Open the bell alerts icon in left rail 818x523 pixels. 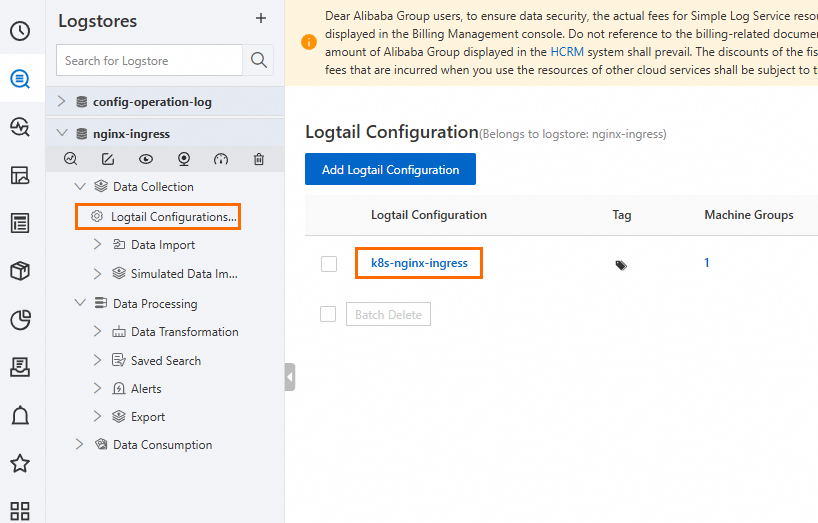pos(20,416)
